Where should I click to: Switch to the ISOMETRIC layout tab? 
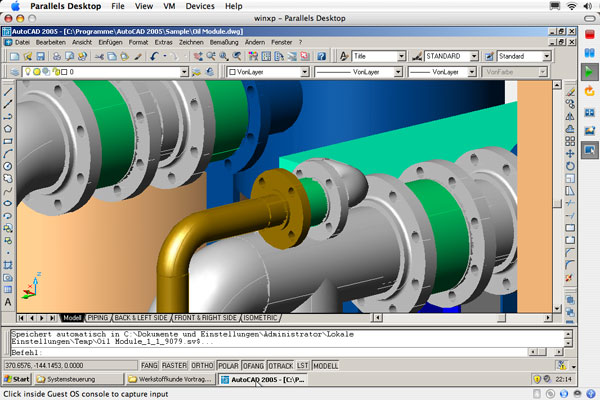point(261,318)
